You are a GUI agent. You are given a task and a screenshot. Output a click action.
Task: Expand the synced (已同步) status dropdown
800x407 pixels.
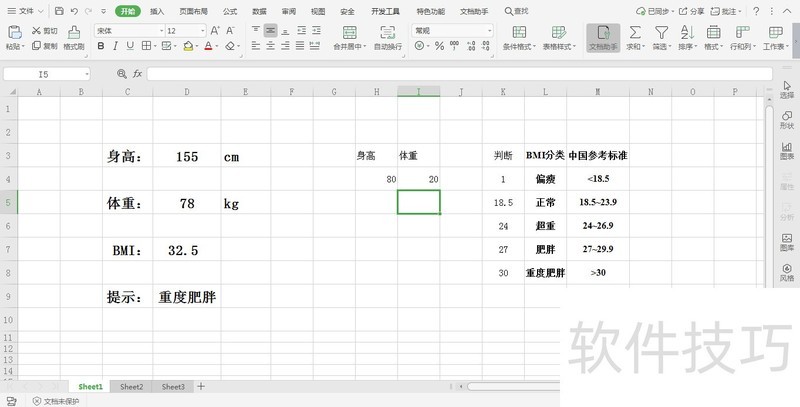[x=673, y=11]
